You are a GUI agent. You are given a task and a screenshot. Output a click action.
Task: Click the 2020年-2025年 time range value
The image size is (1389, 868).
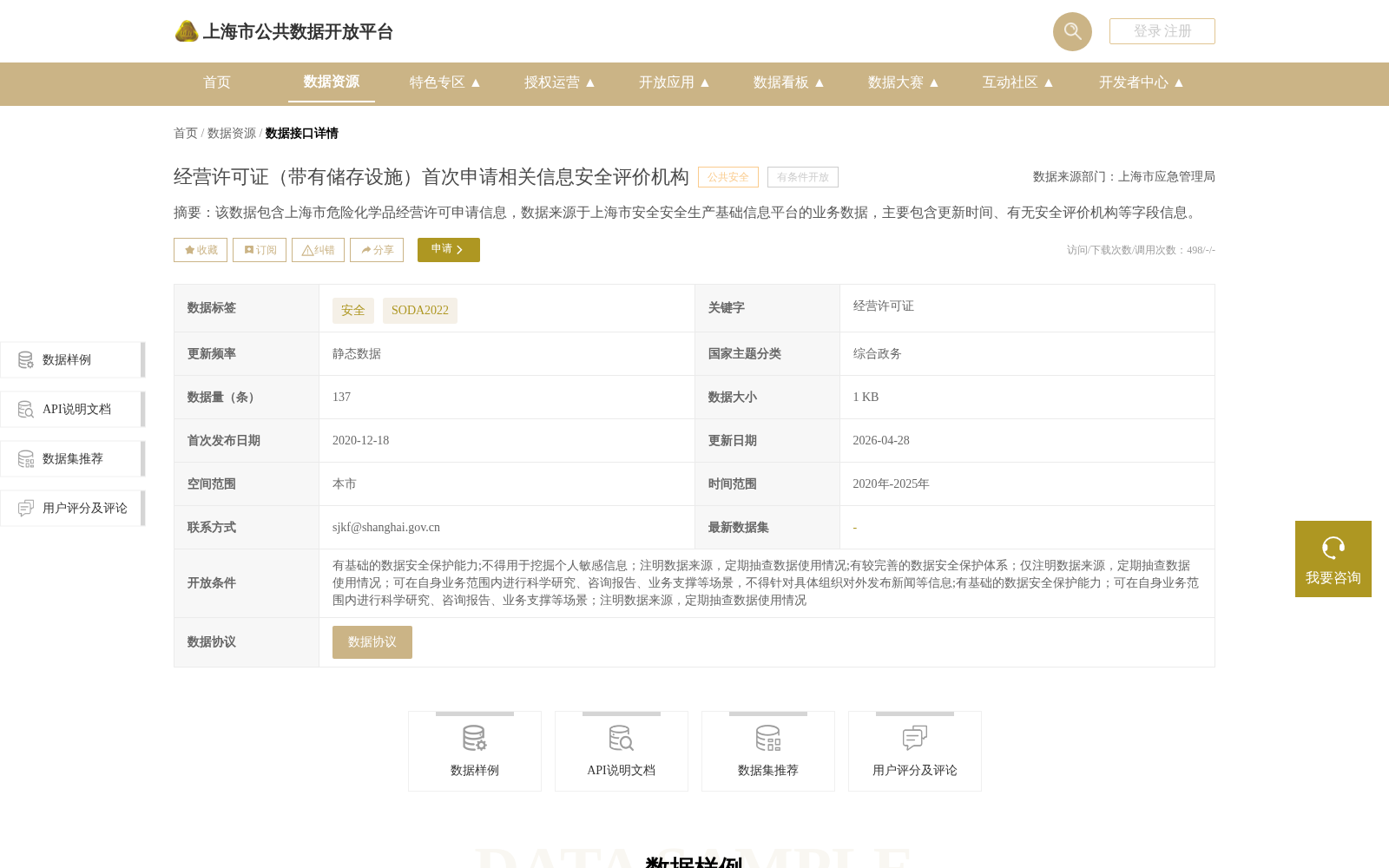891,484
